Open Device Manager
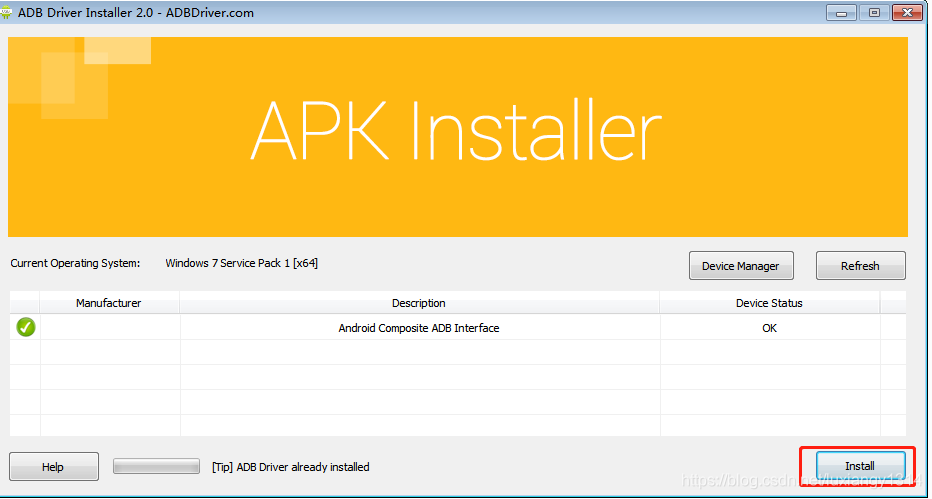932x499 pixels. coord(741,266)
